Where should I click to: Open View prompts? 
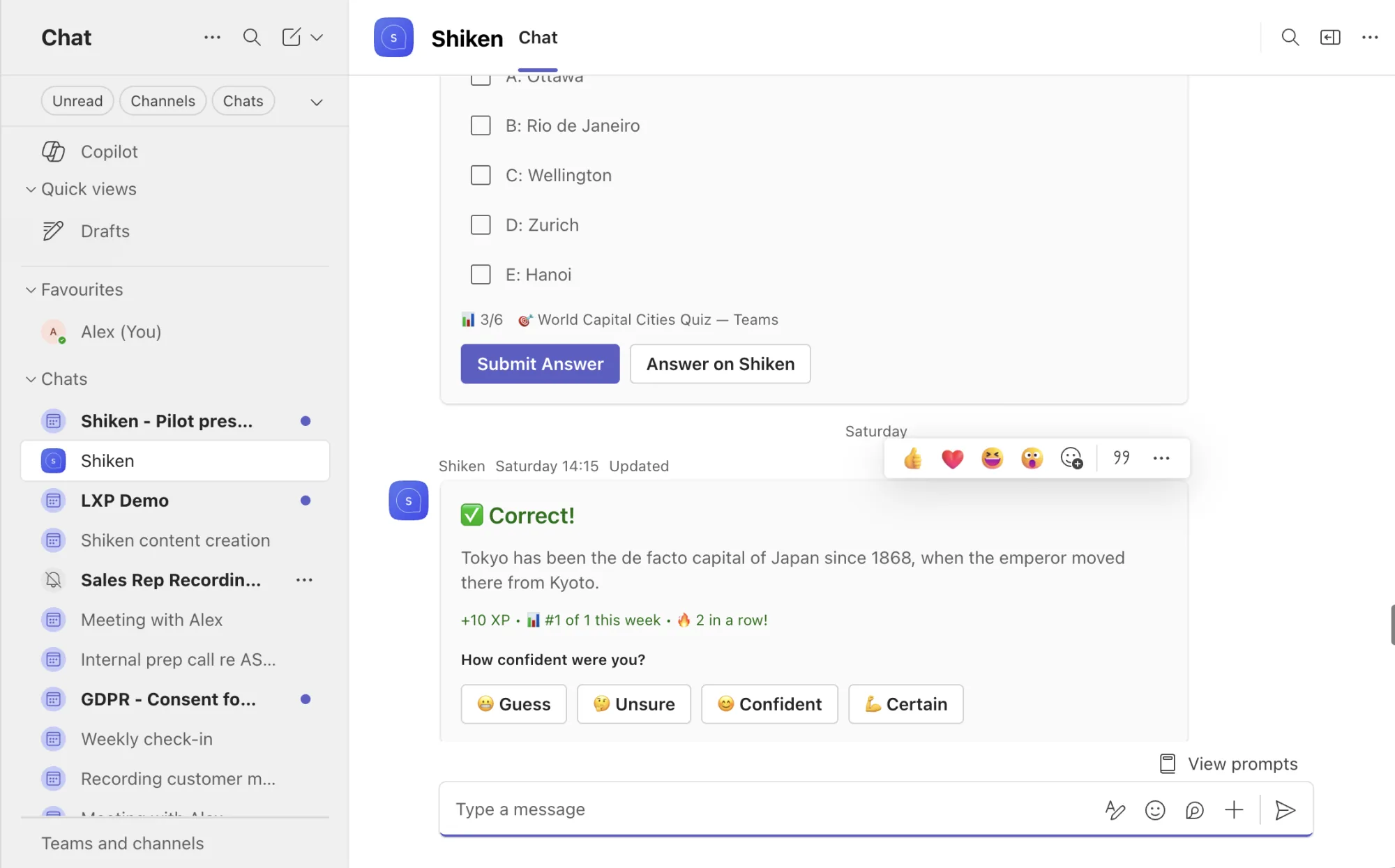pyautogui.click(x=1228, y=763)
